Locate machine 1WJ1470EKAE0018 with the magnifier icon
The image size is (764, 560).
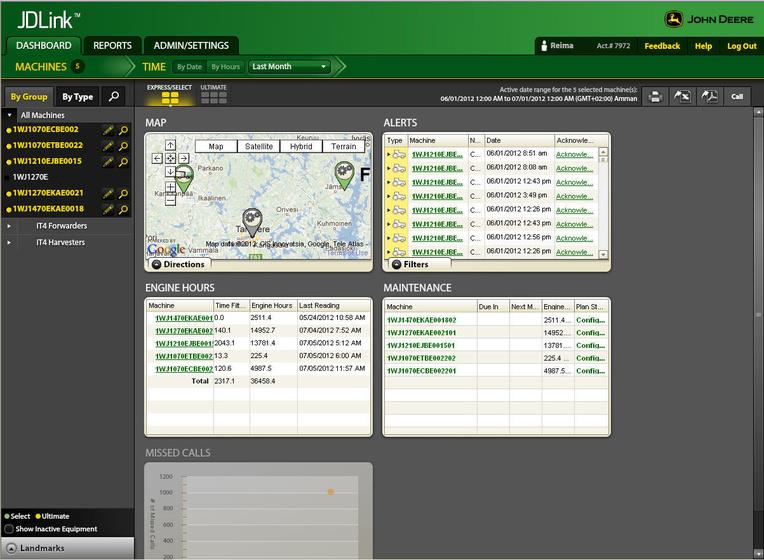(x=124, y=210)
